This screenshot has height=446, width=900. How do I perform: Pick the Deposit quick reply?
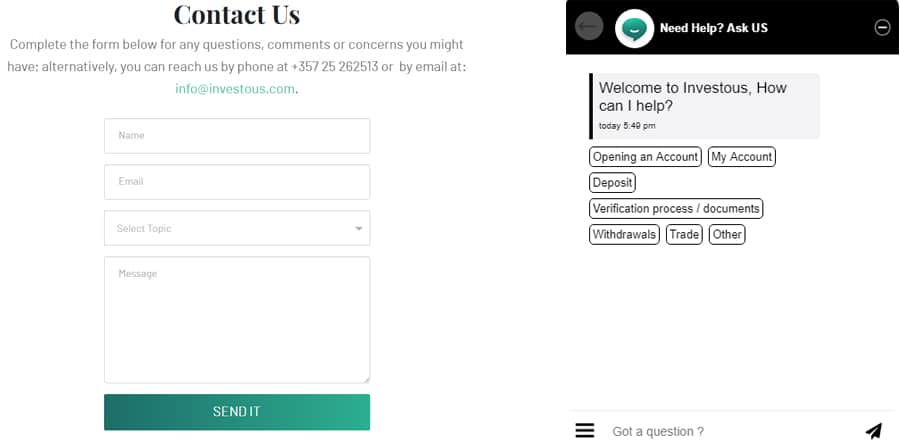(612, 183)
